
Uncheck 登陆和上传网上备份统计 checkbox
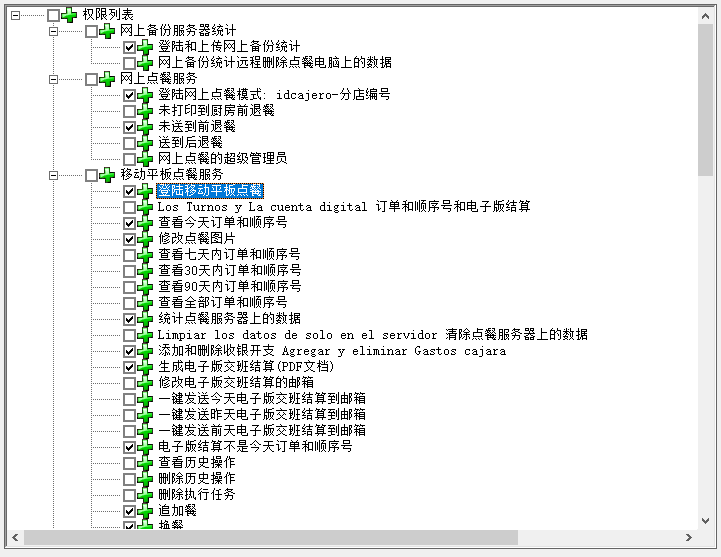129,47
